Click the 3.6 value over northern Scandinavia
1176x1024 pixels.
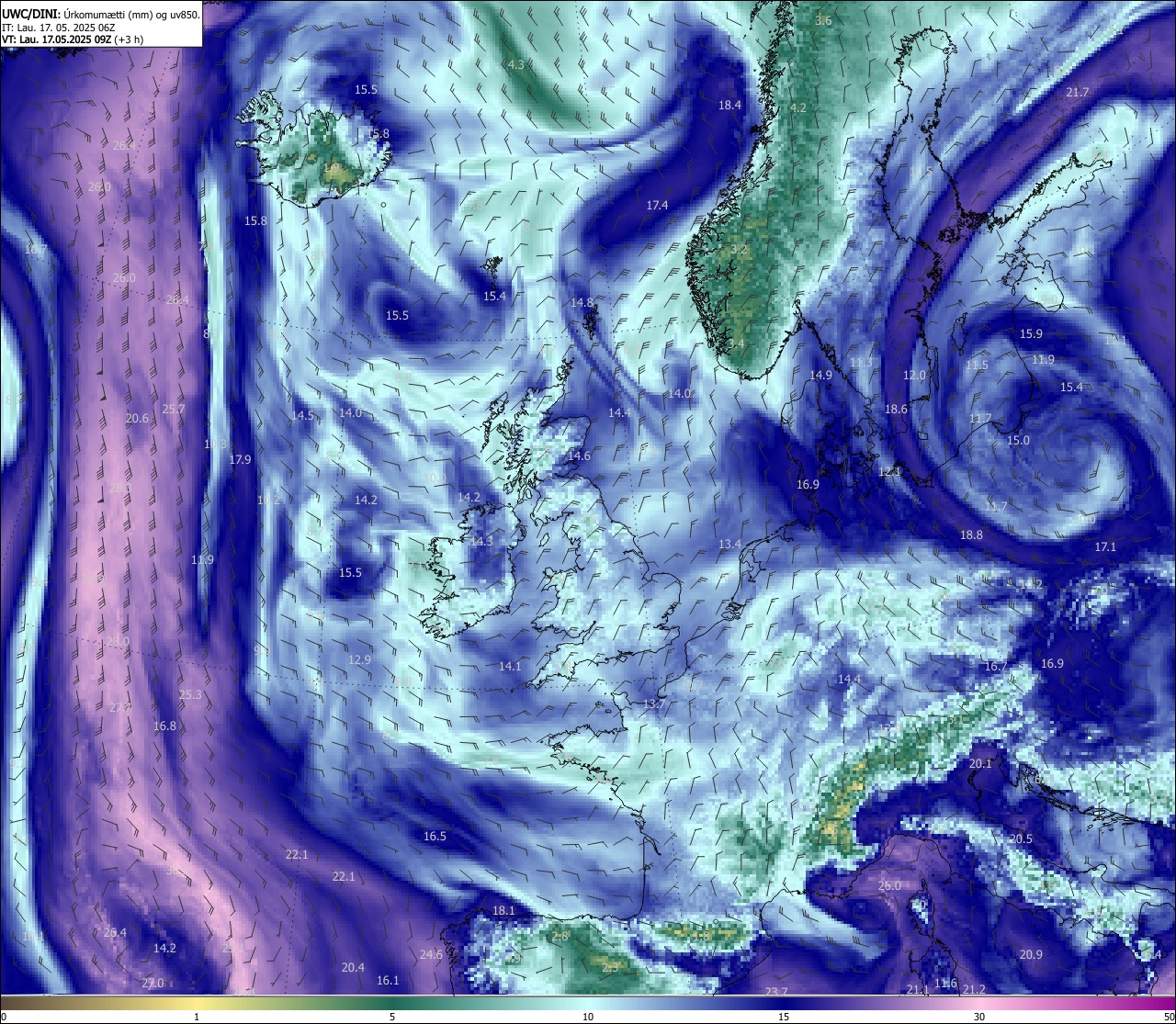click(x=823, y=21)
